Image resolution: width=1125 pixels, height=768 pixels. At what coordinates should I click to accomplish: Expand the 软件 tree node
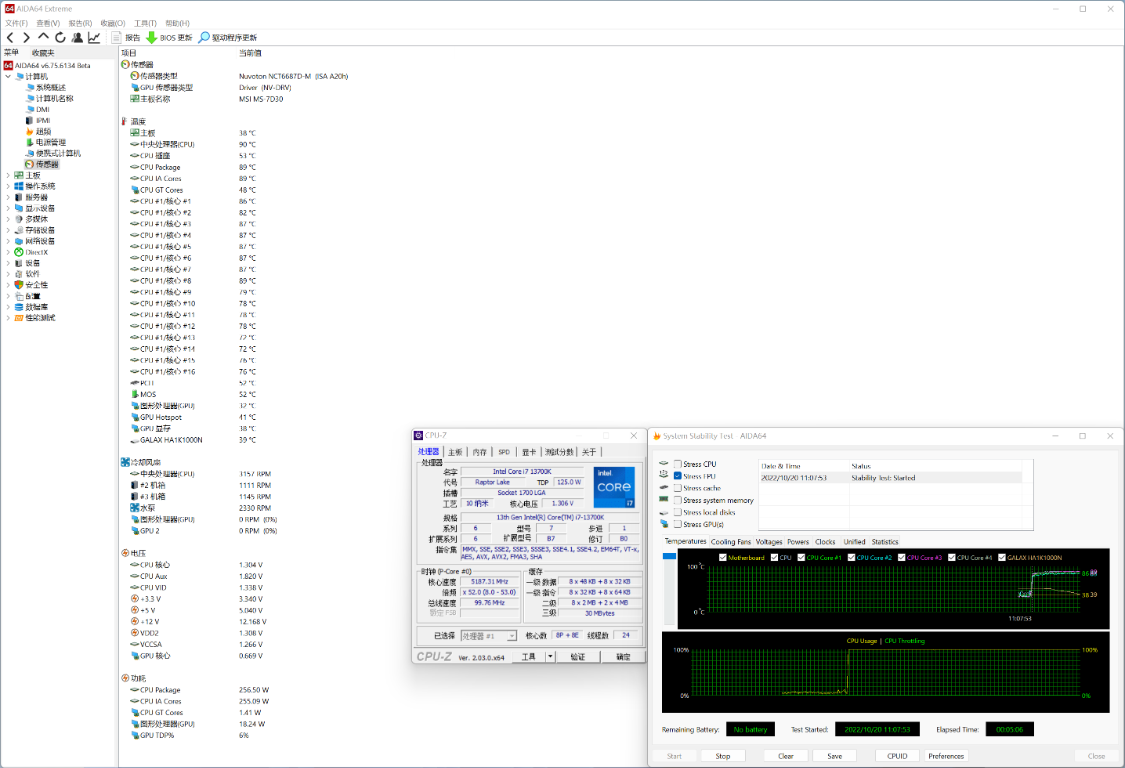click(8, 273)
